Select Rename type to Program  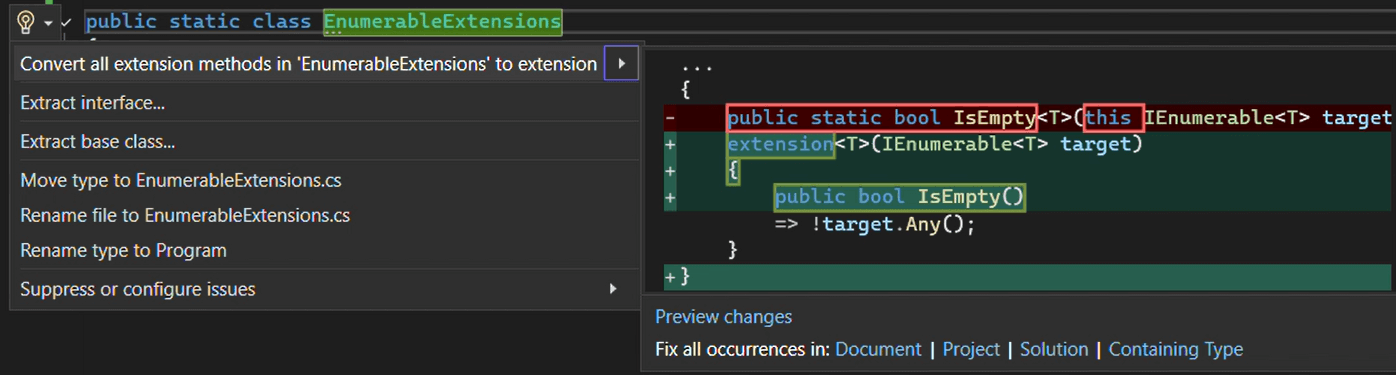tap(123, 250)
